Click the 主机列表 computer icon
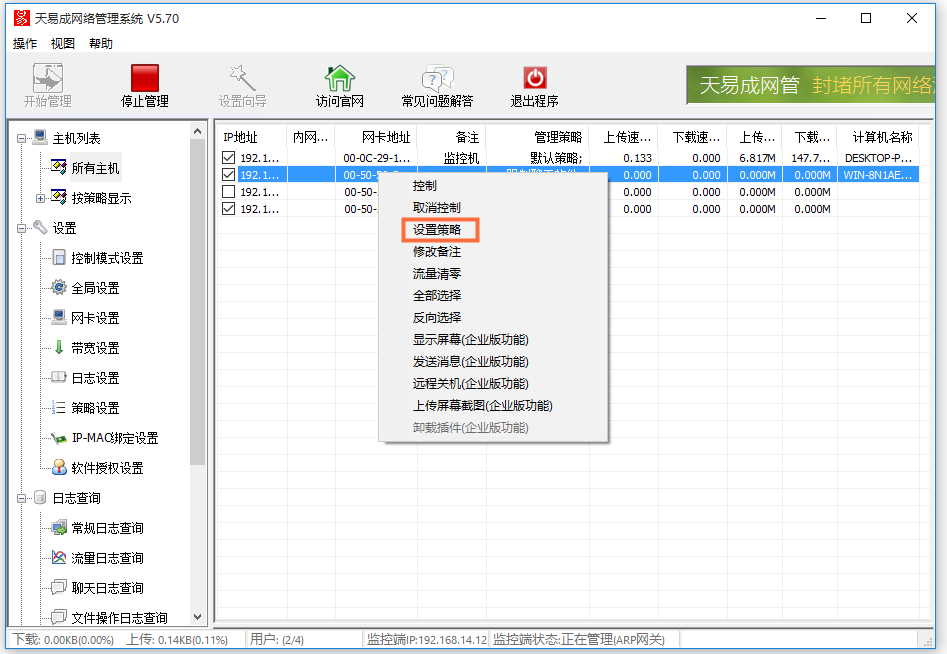 [40, 138]
